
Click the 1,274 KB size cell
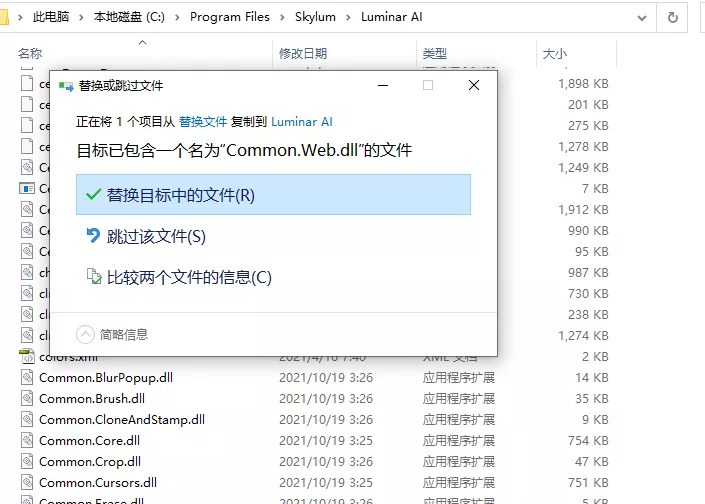click(x=583, y=335)
